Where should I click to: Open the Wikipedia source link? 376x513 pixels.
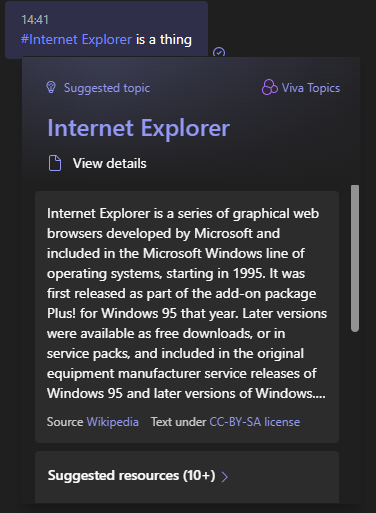113,422
